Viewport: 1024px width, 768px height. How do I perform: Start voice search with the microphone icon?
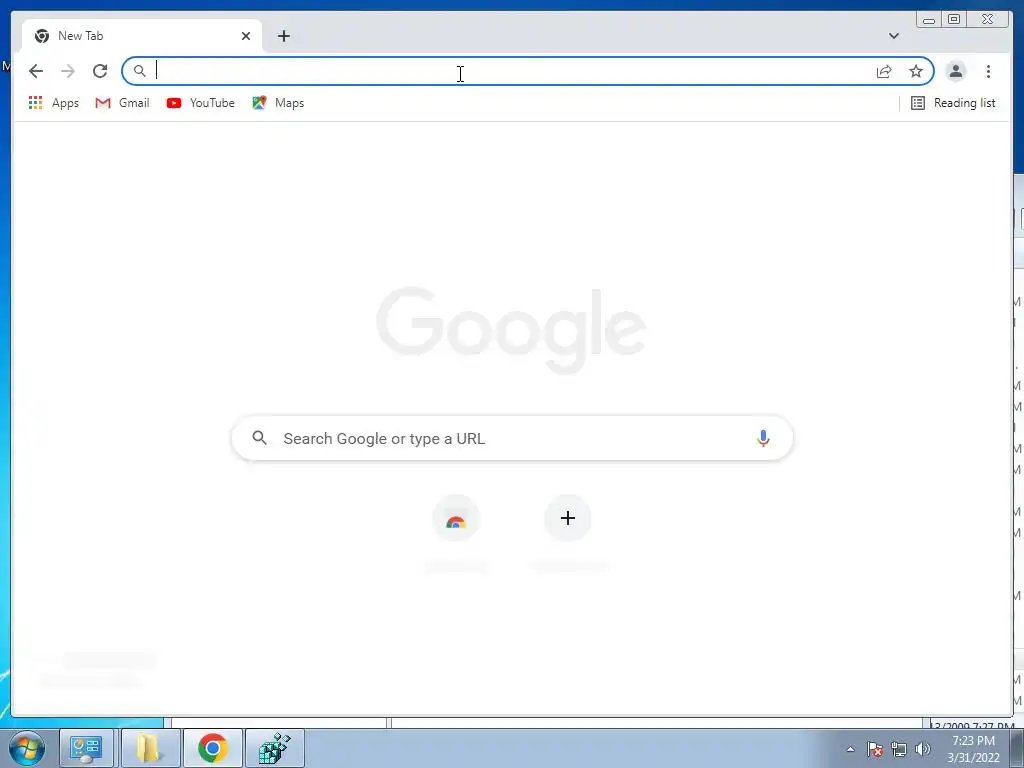763,438
